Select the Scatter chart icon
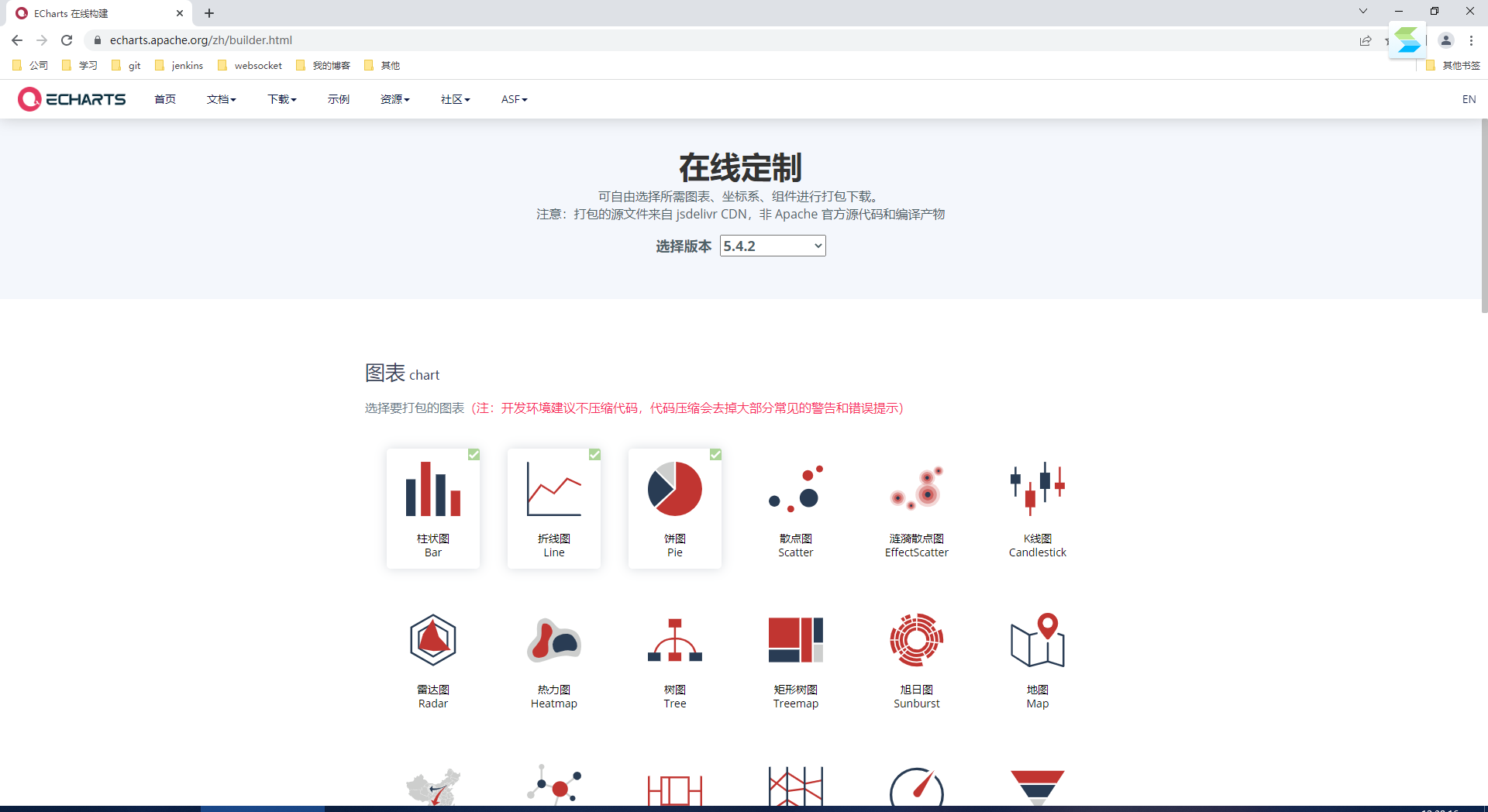This screenshot has height=812, width=1488. tap(796, 489)
